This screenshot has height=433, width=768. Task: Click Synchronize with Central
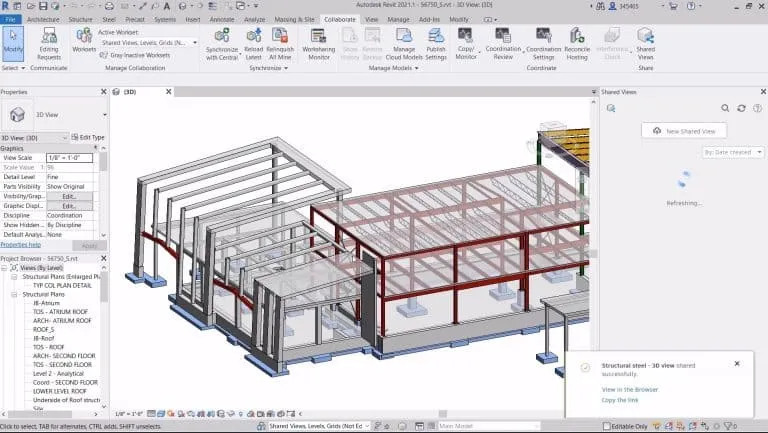[222, 44]
